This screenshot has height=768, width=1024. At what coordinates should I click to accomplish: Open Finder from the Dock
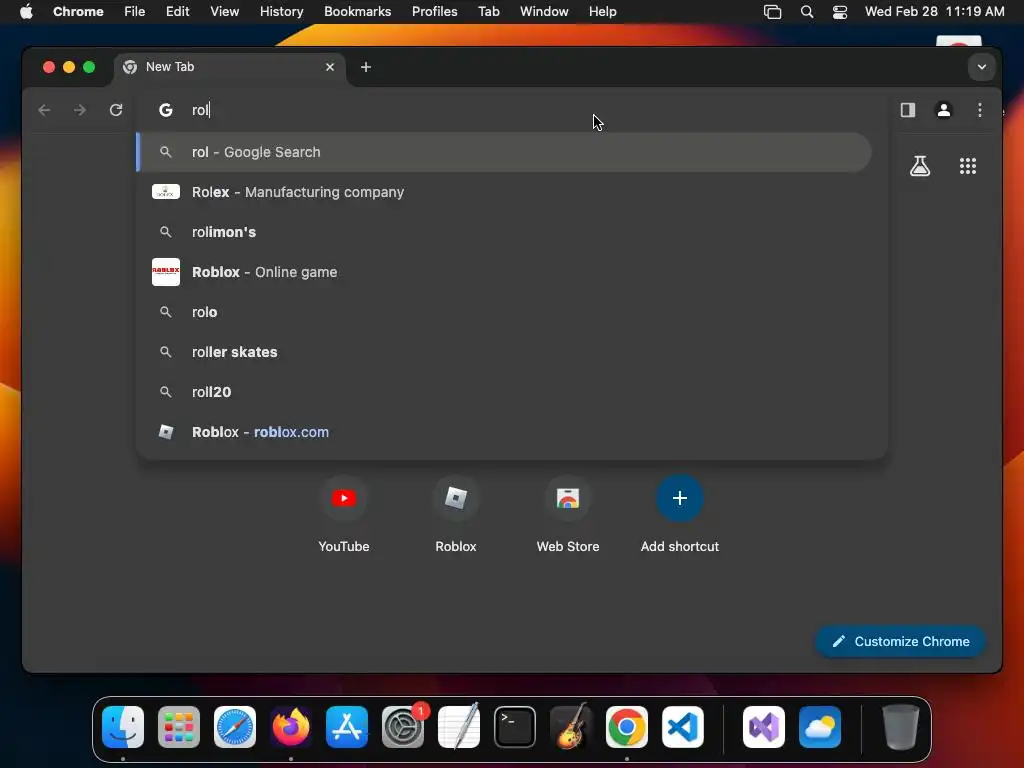tap(123, 727)
